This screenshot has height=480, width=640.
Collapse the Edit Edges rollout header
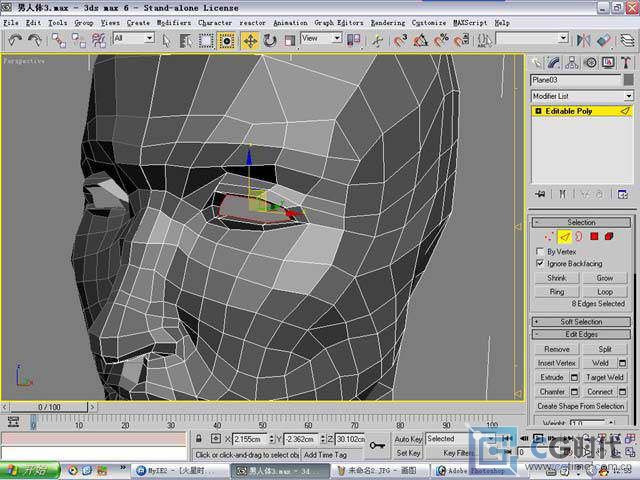coord(581,334)
